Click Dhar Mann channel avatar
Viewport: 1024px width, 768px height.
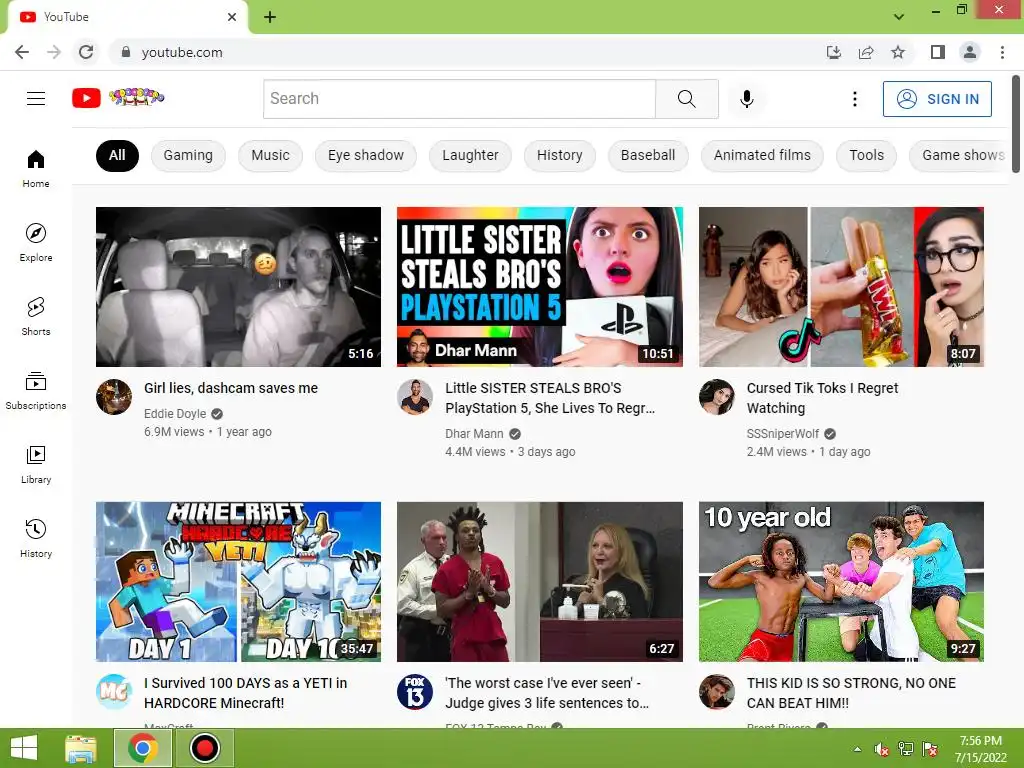tap(415, 396)
